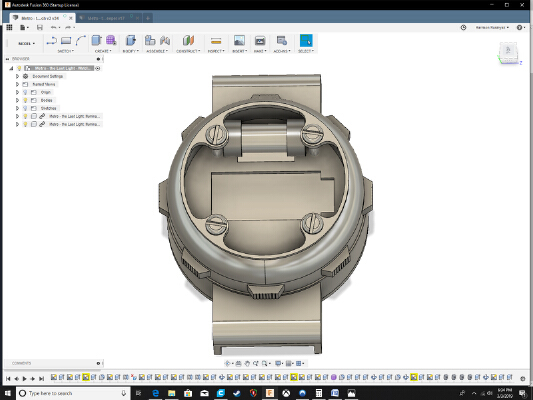The height and width of the screenshot is (400, 533).
Task: Click the ViewCube in the corner
Action: coord(508,52)
